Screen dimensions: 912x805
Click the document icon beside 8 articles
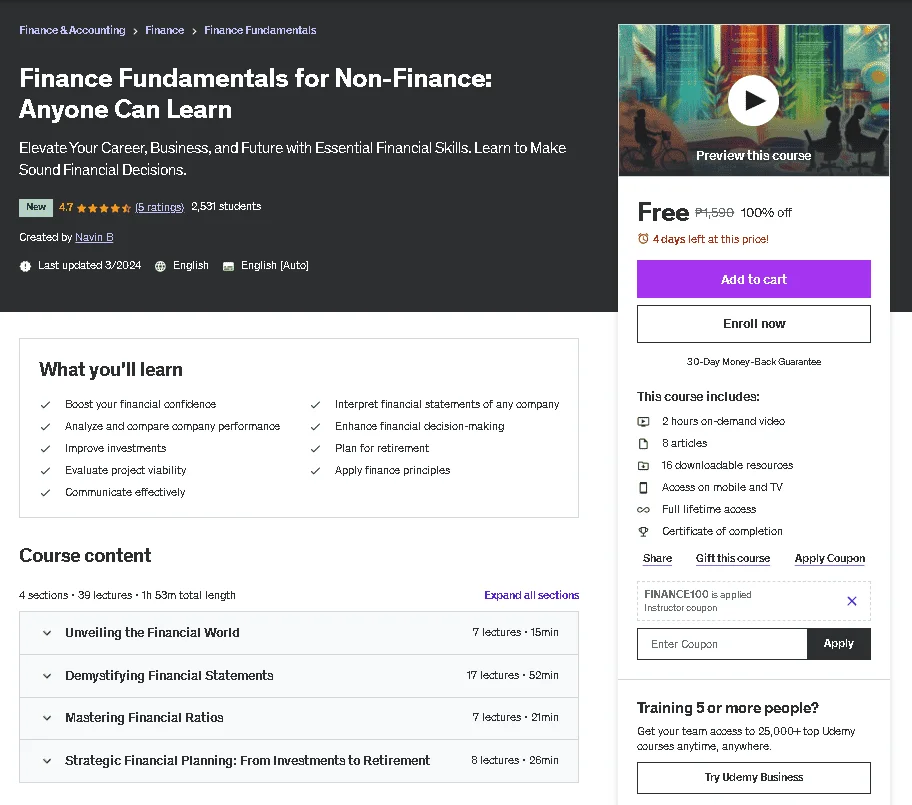click(643, 443)
